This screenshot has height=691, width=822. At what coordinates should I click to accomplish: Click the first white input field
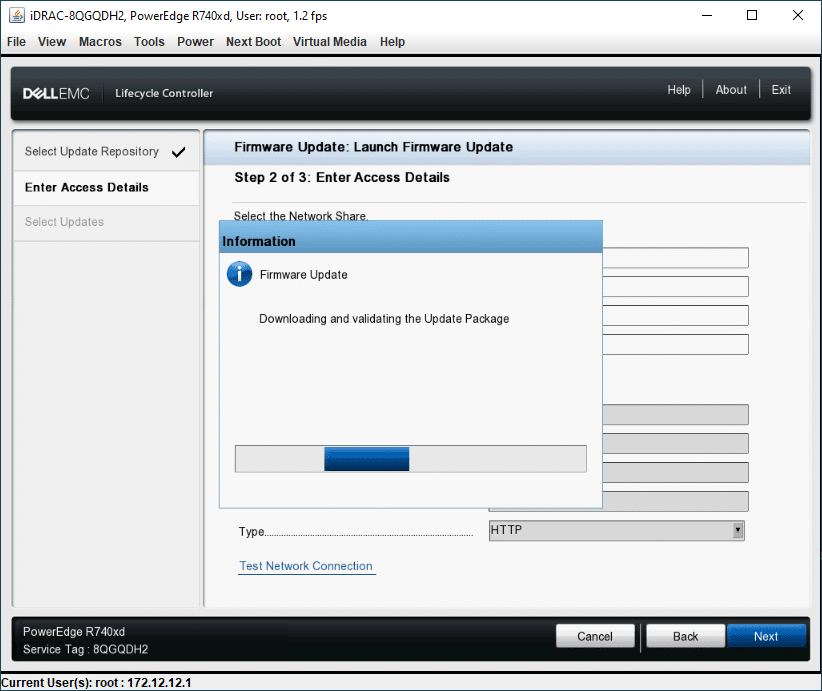coord(675,258)
